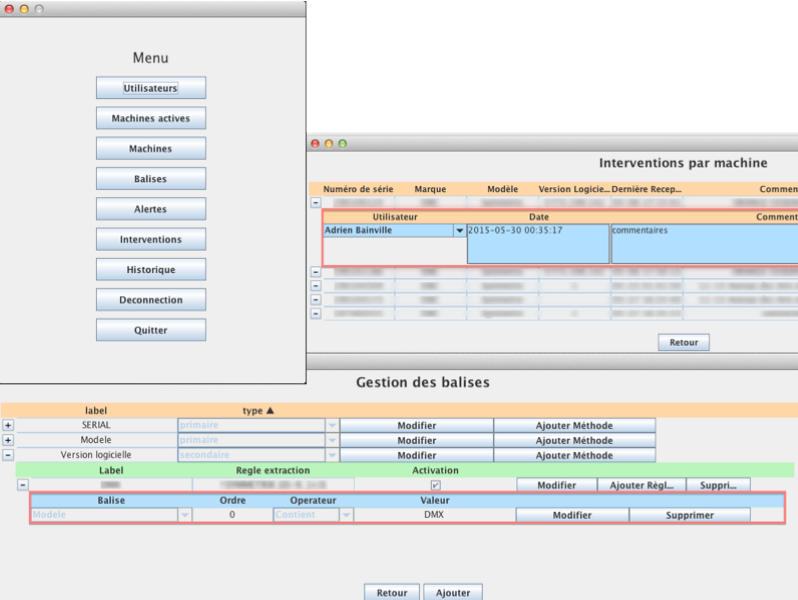Click Ajouter Méthode for SERIAL
The image size is (798, 600).
pyautogui.click(x=574, y=425)
